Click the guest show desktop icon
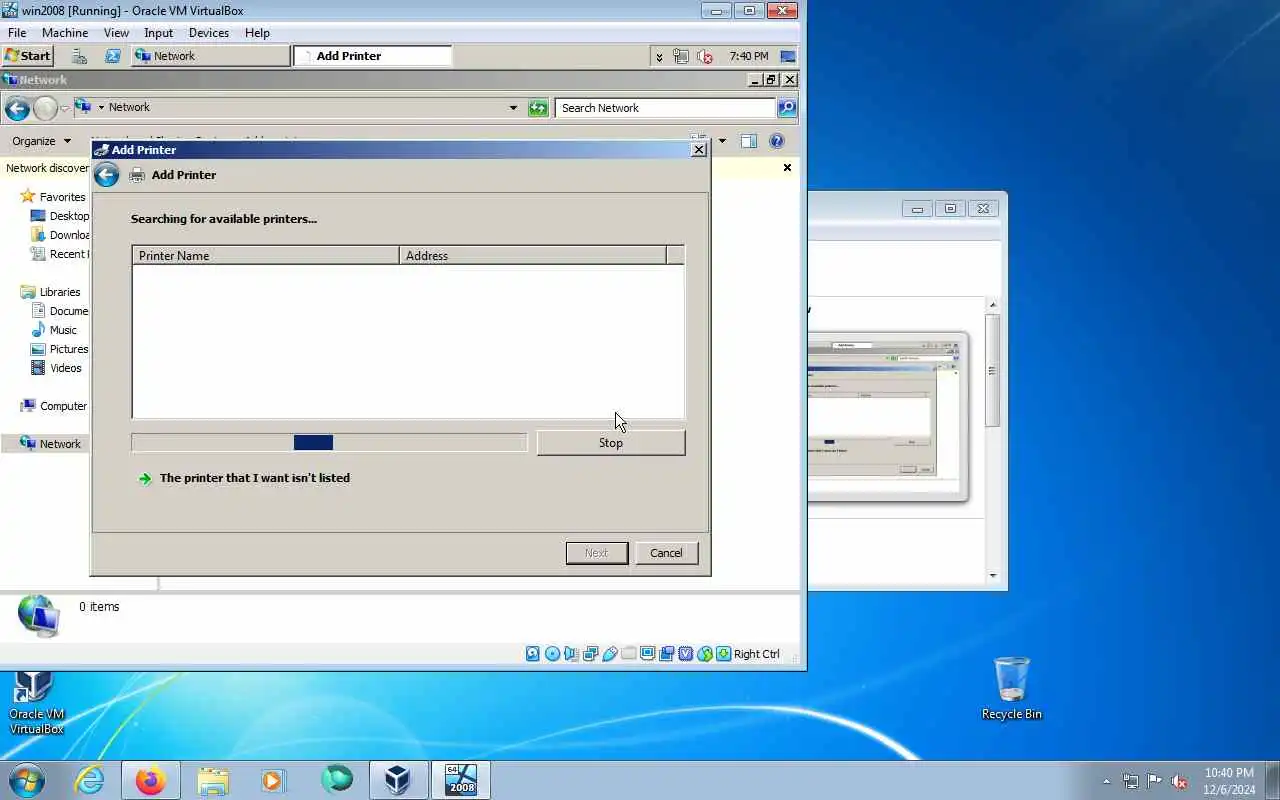Viewport: 1280px width, 800px height. (788, 57)
